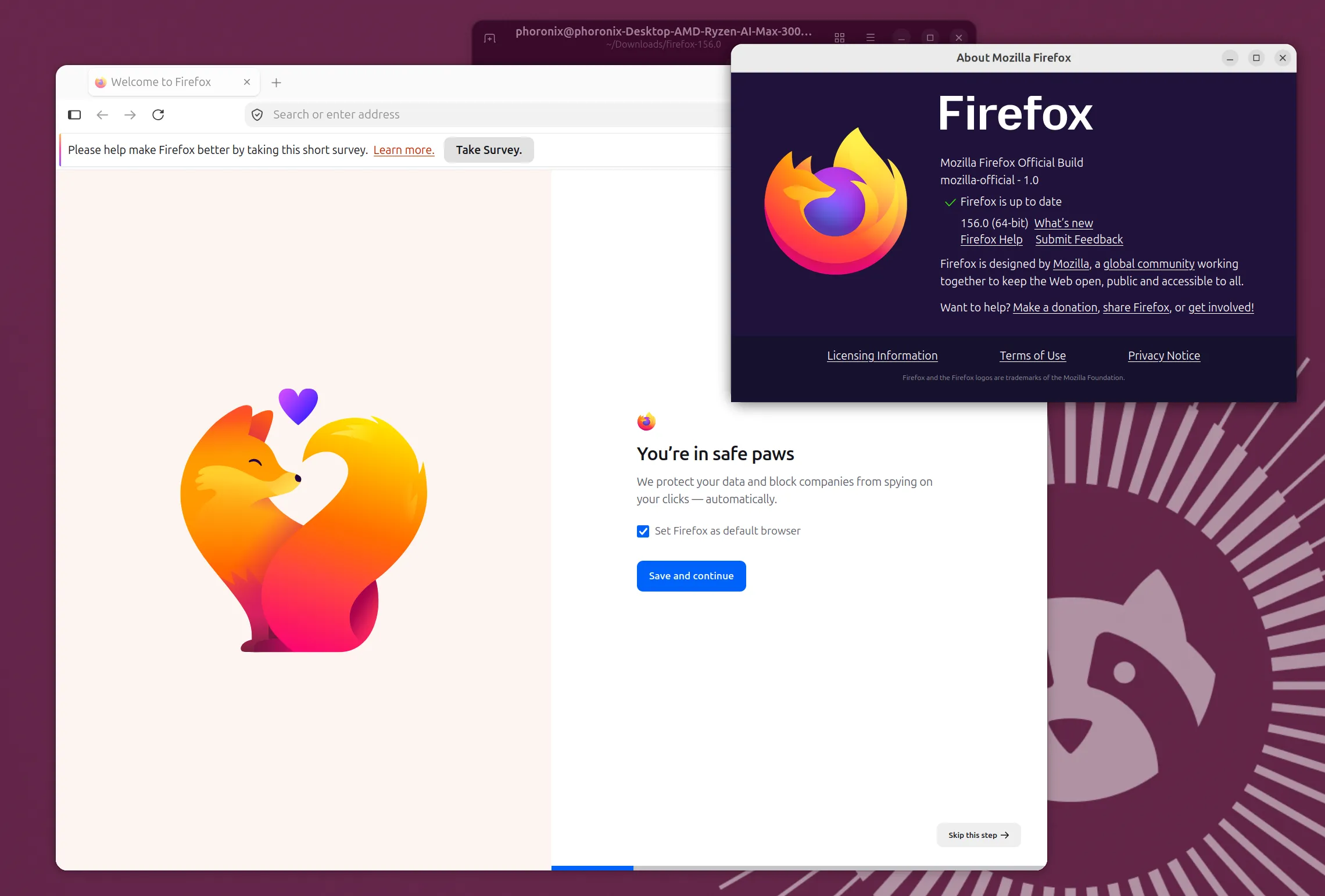Click the 156.0 (64-bit) version text
This screenshot has height=896, width=1325.
pos(994,223)
